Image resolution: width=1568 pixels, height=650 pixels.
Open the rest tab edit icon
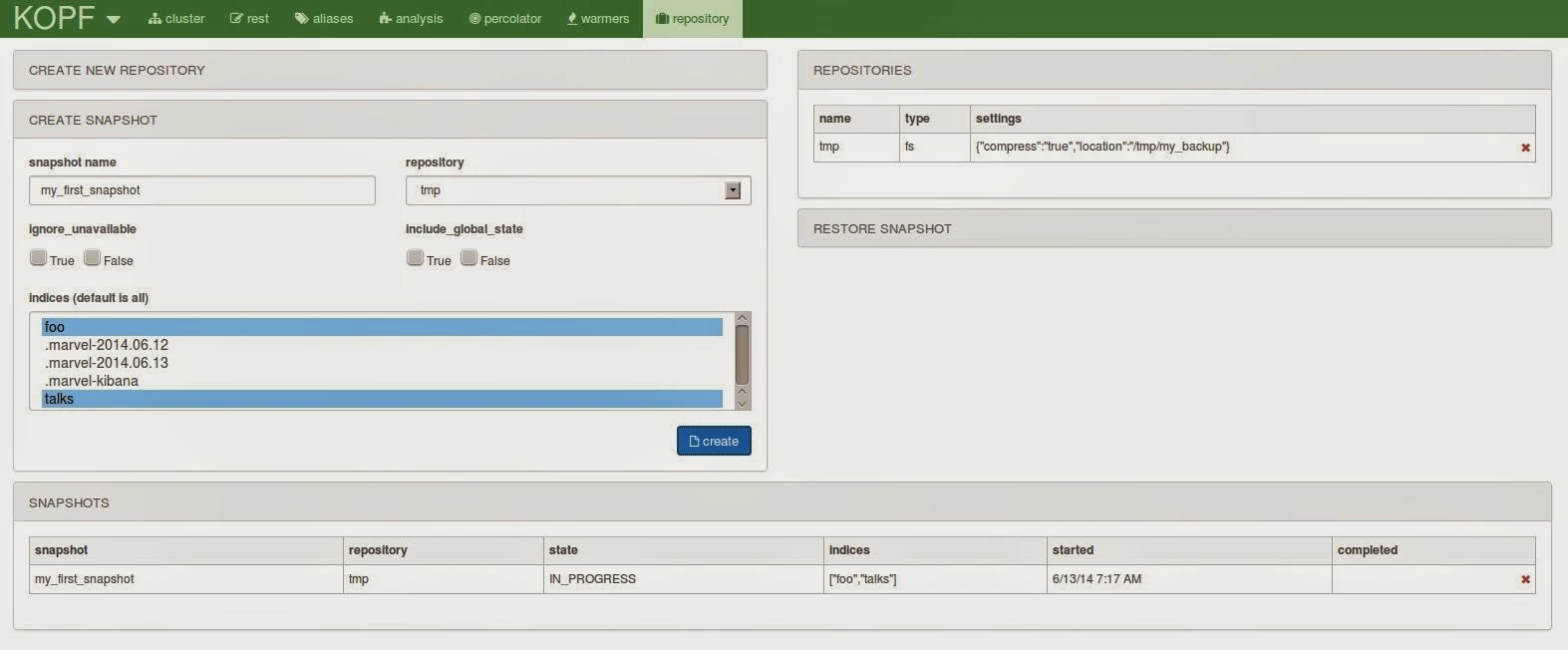pos(236,19)
